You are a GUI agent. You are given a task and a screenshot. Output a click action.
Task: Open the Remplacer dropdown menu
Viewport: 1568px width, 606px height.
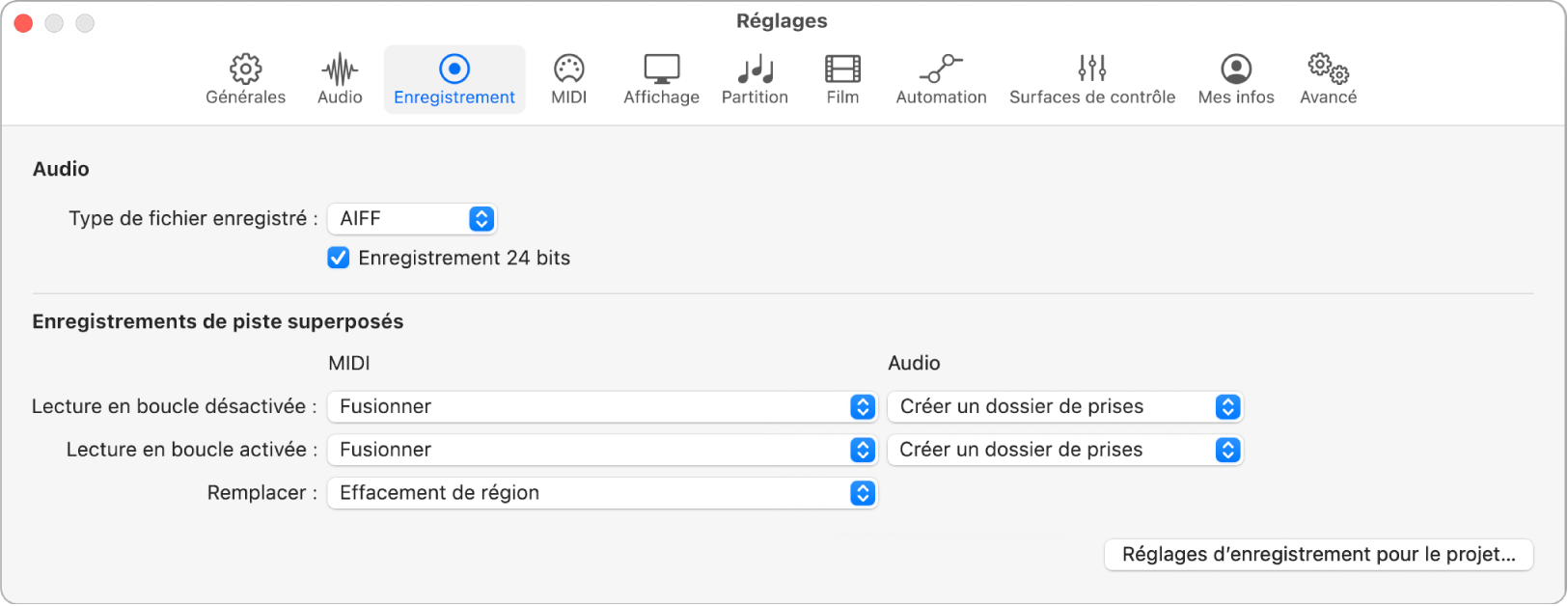602,493
